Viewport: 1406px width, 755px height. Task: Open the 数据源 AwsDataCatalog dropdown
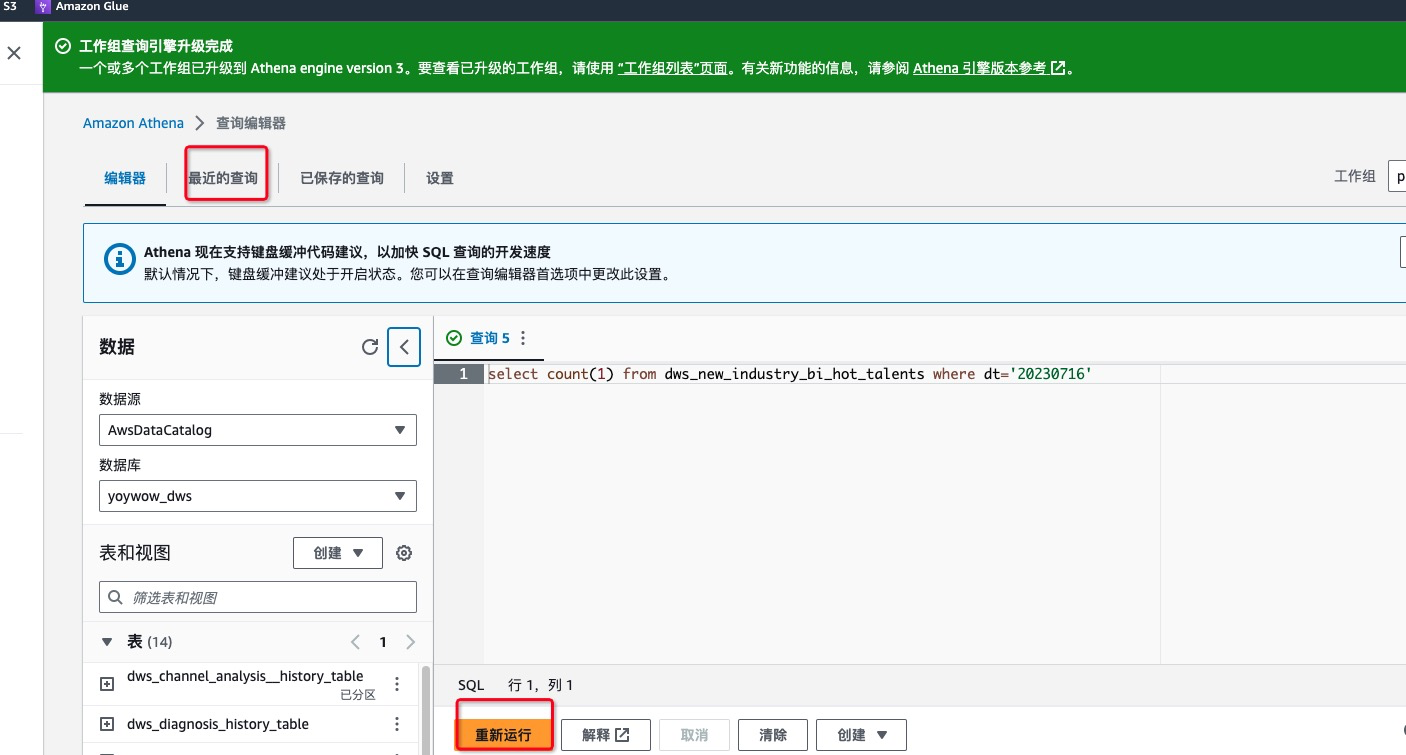pyautogui.click(x=258, y=430)
